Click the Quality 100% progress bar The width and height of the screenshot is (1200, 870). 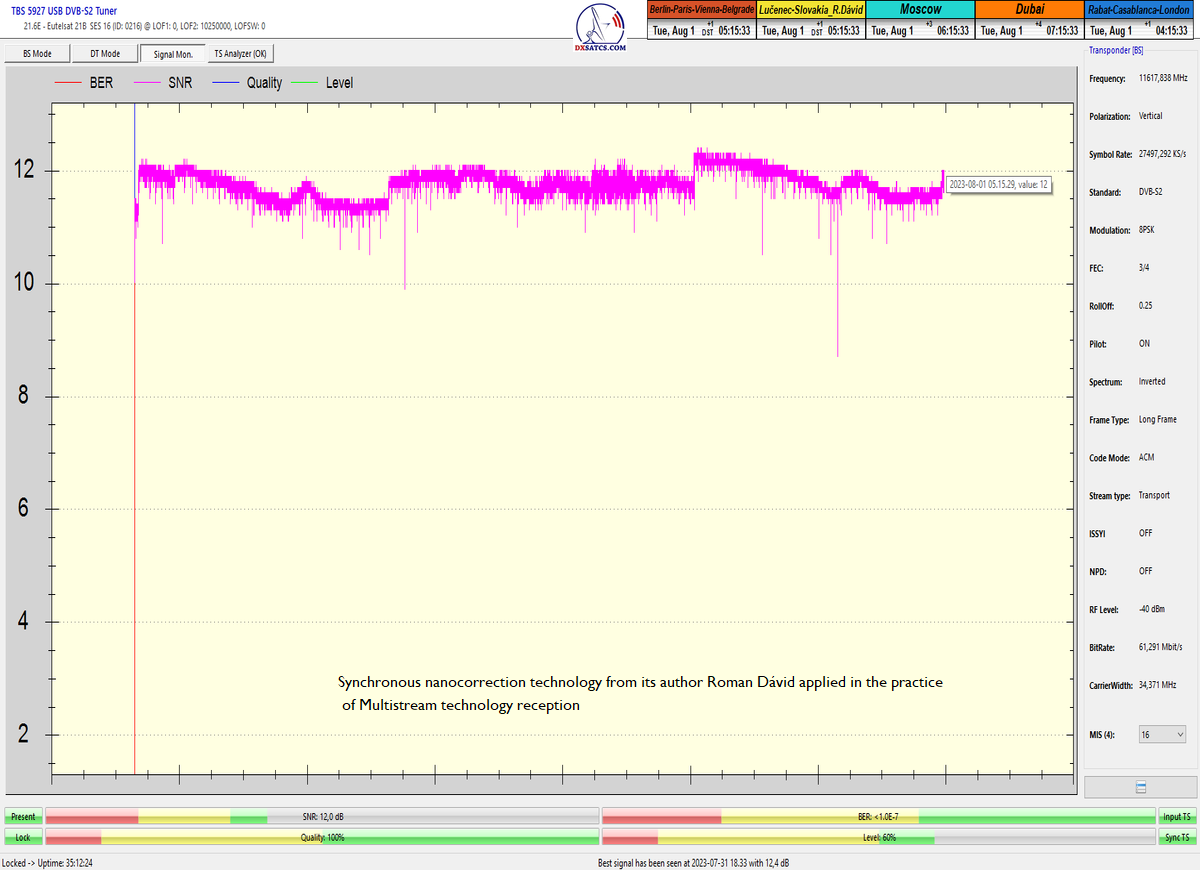[x=322, y=837]
